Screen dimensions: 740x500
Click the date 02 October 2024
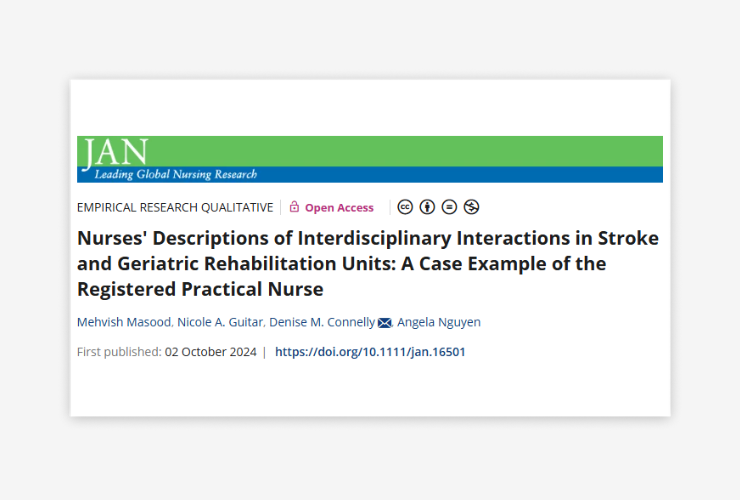(210, 352)
